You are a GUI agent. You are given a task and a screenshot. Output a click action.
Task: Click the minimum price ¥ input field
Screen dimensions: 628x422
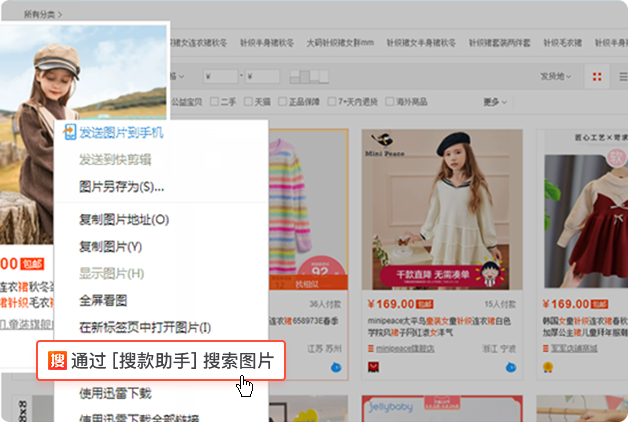click(221, 76)
